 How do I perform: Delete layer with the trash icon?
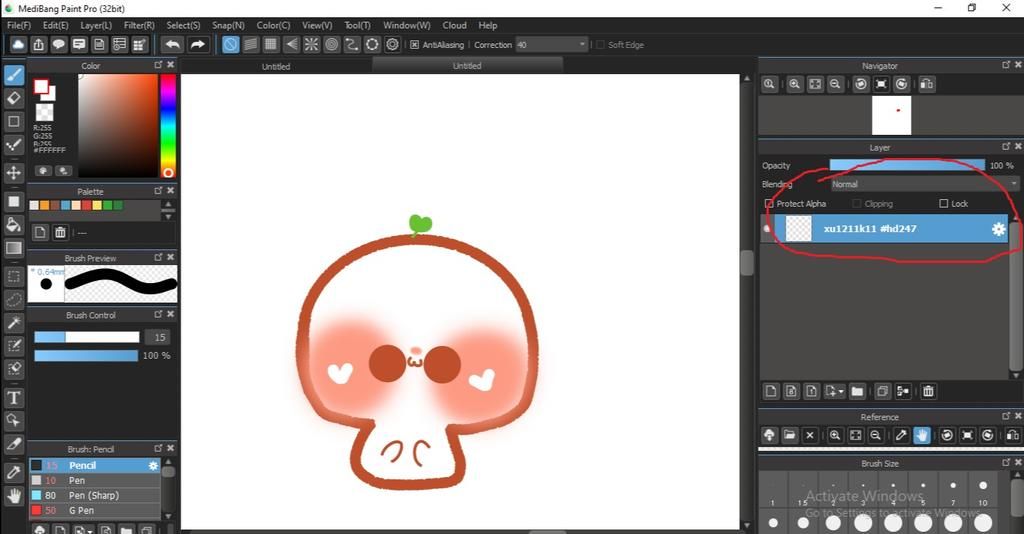click(928, 391)
